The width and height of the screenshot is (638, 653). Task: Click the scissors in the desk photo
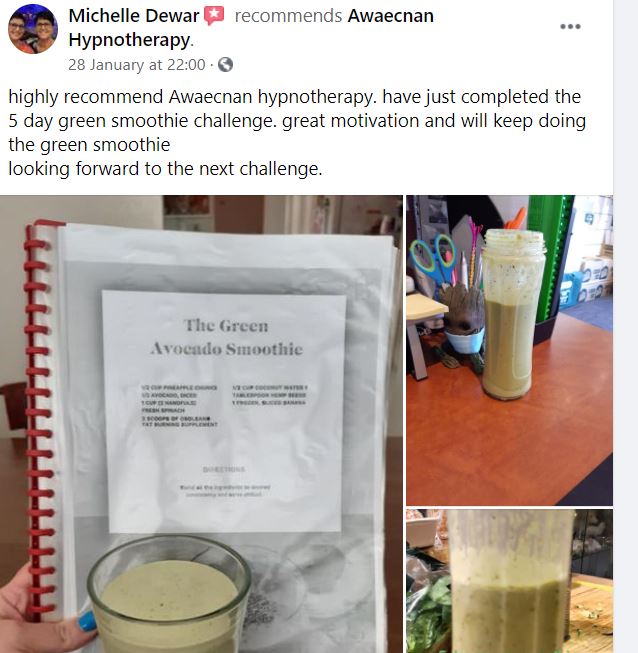point(433,258)
